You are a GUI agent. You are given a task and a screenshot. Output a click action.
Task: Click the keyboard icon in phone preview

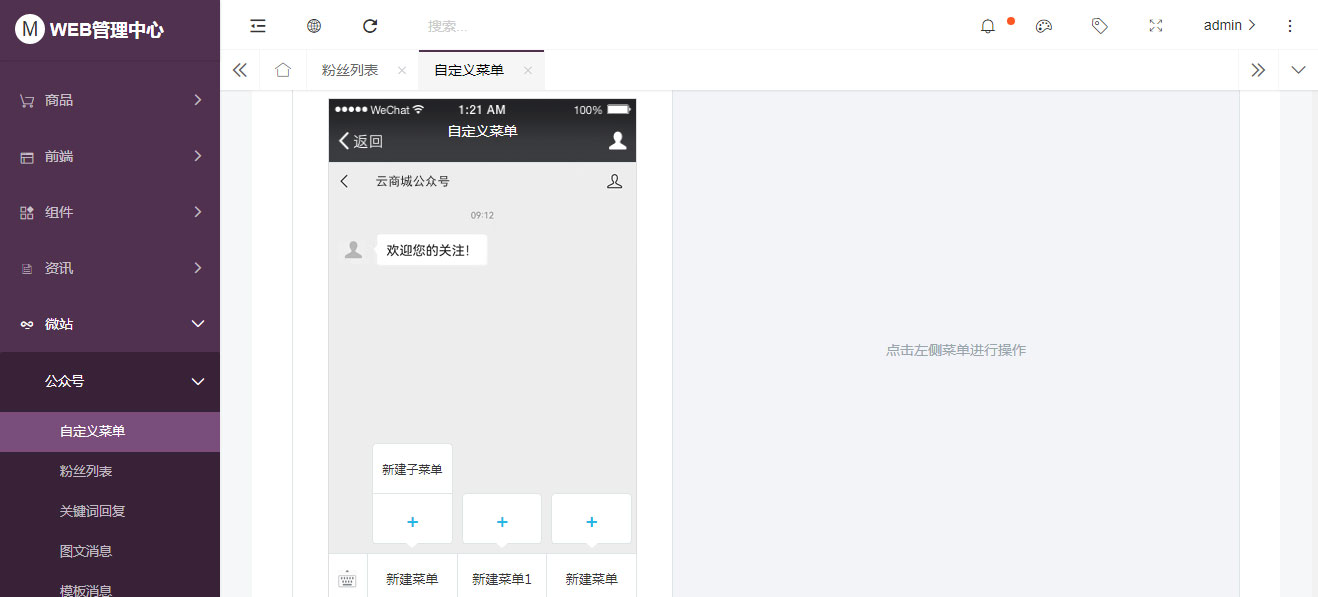pyautogui.click(x=347, y=577)
